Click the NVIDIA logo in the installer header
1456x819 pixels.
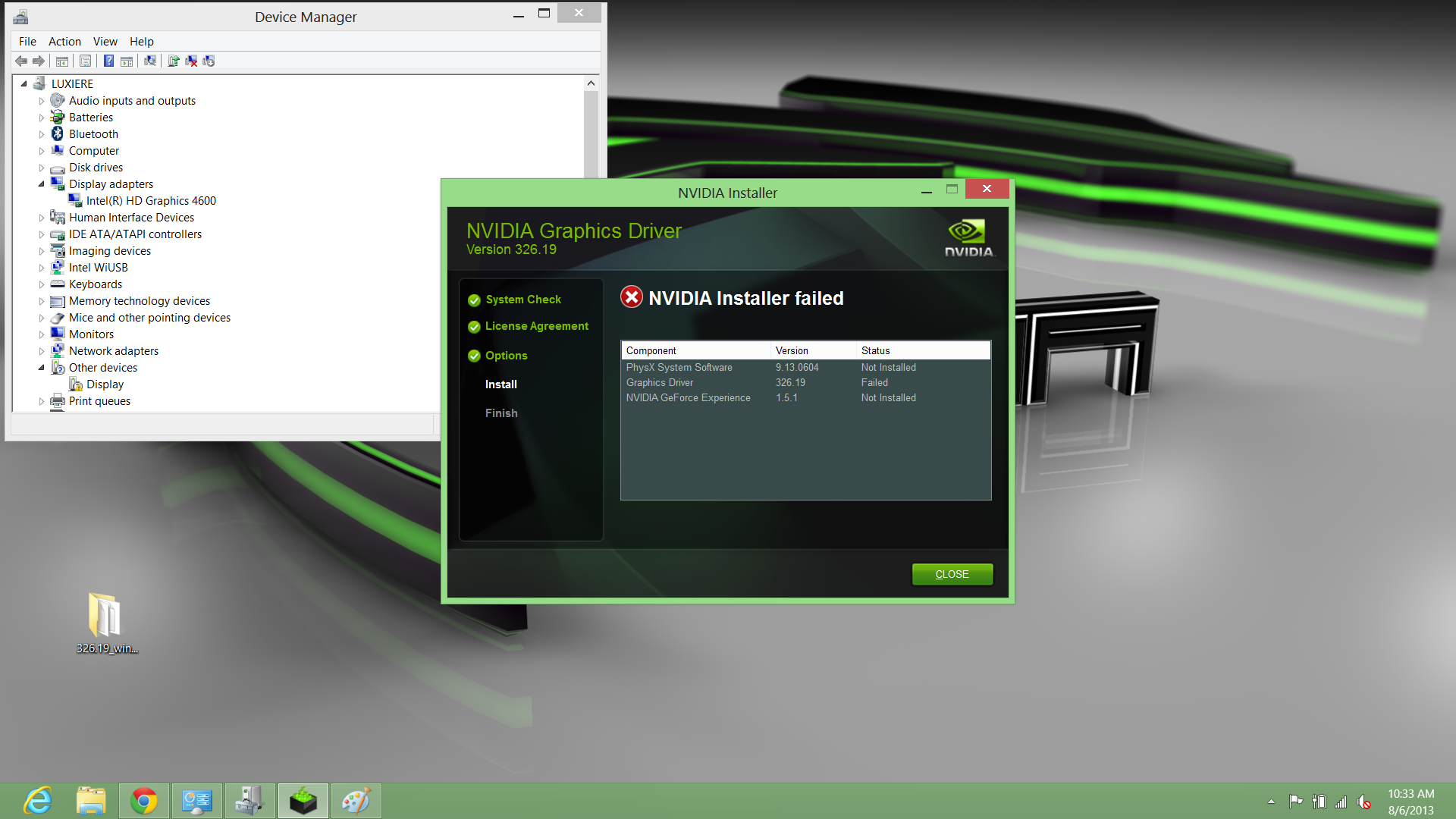pos(968,238)
